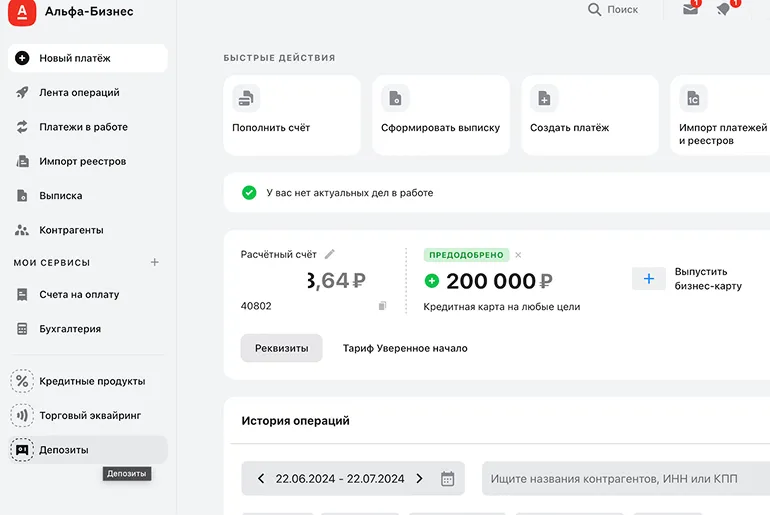Add a service with the МОИ СЕРВИСЫ plus
Screen dimensions: 770x515
[155, 262]
